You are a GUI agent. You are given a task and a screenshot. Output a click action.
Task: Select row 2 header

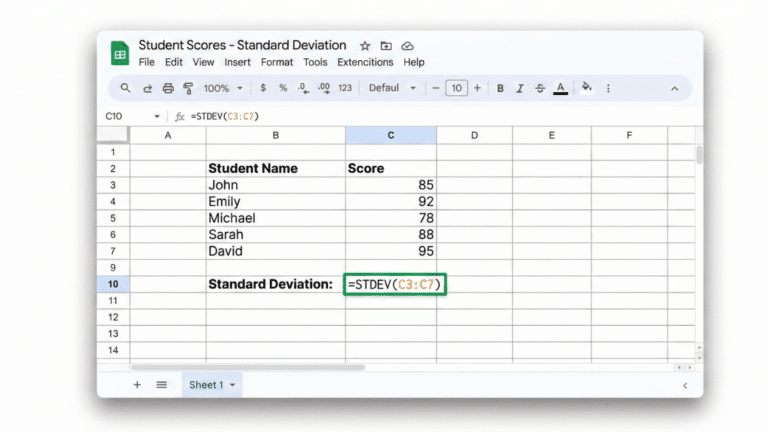[x=113, y=168]
